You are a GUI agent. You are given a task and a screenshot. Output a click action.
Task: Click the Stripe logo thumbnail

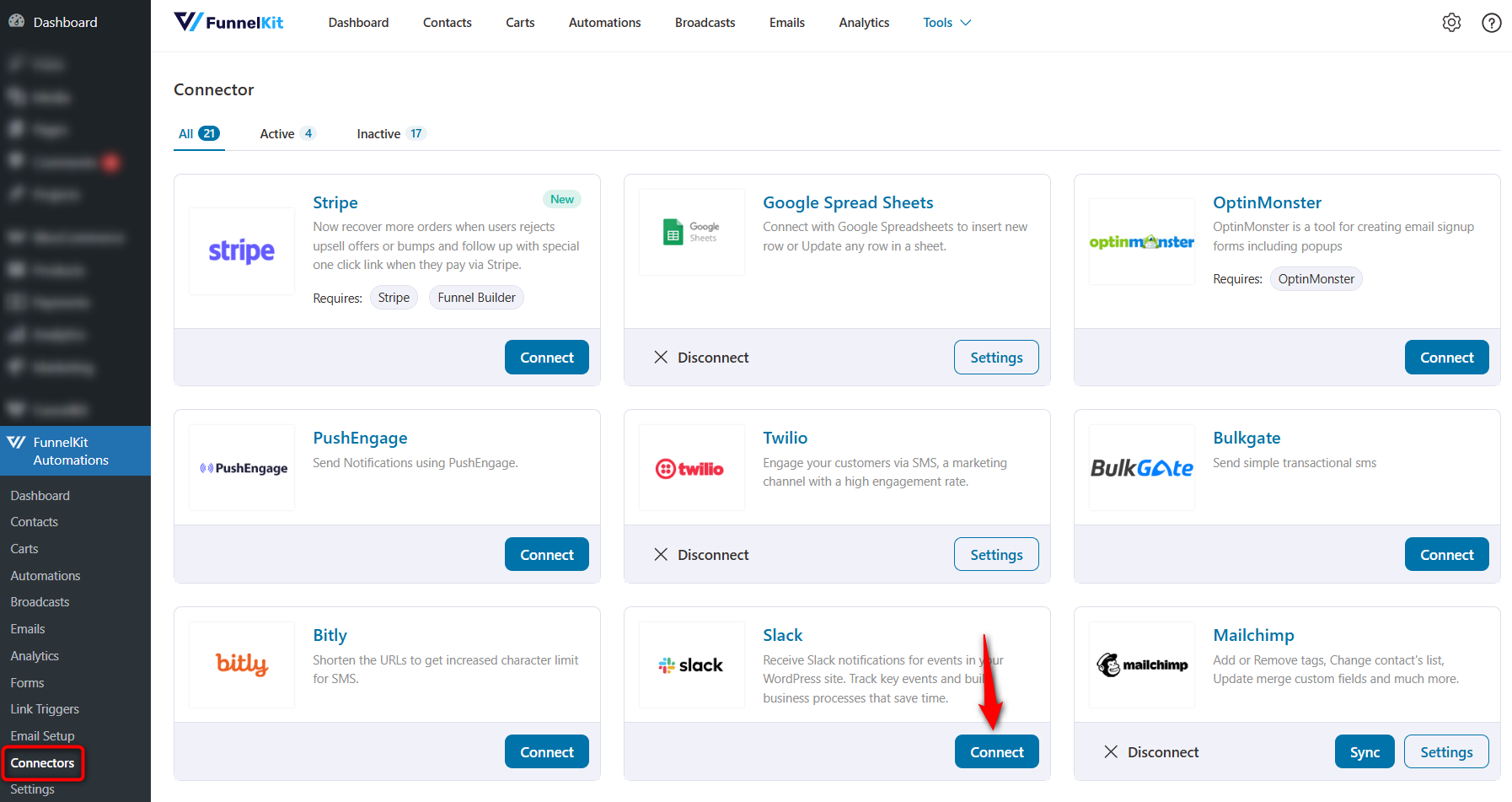[x=241, y=250]
